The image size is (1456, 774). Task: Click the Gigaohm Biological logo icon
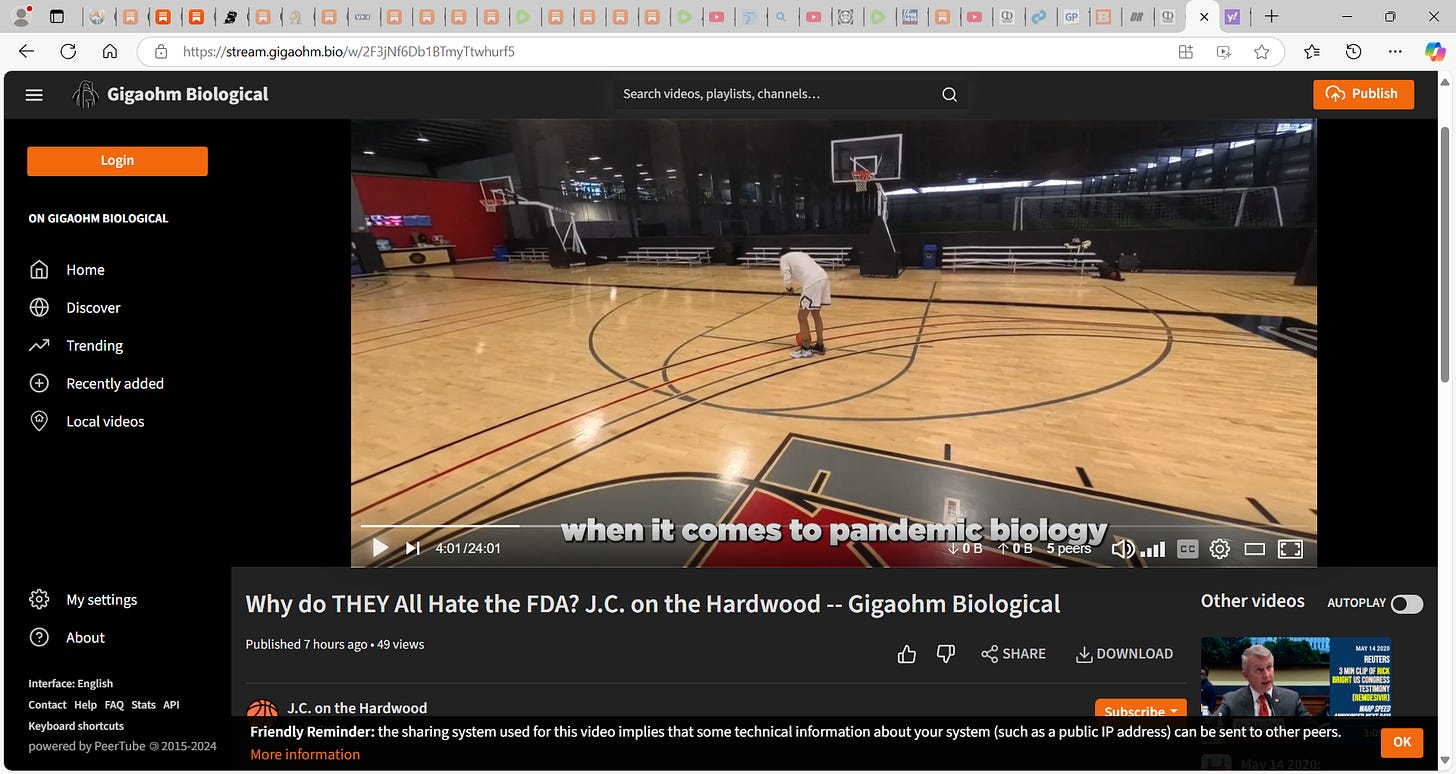(x=84, y=95)
